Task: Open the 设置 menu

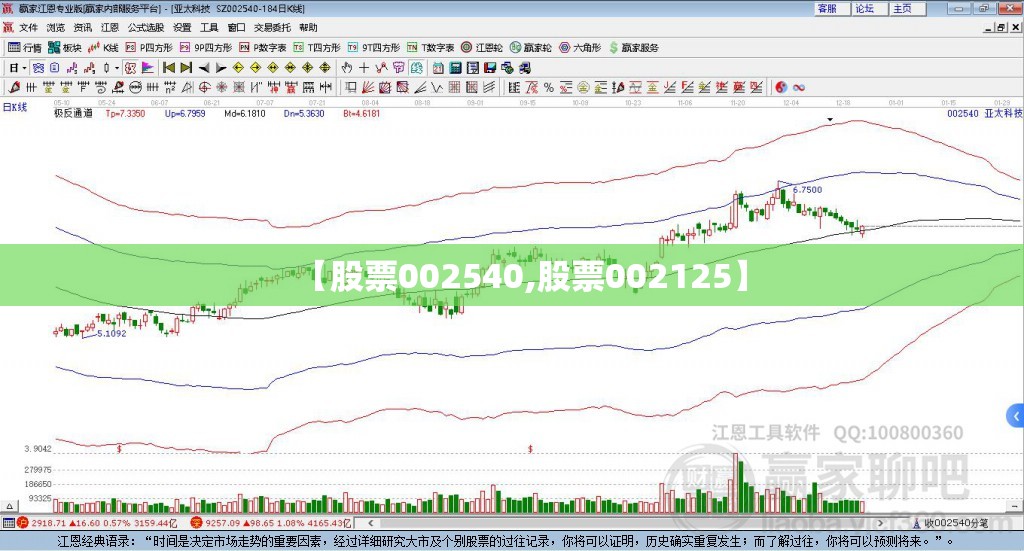Action: [x=182, y=27]
